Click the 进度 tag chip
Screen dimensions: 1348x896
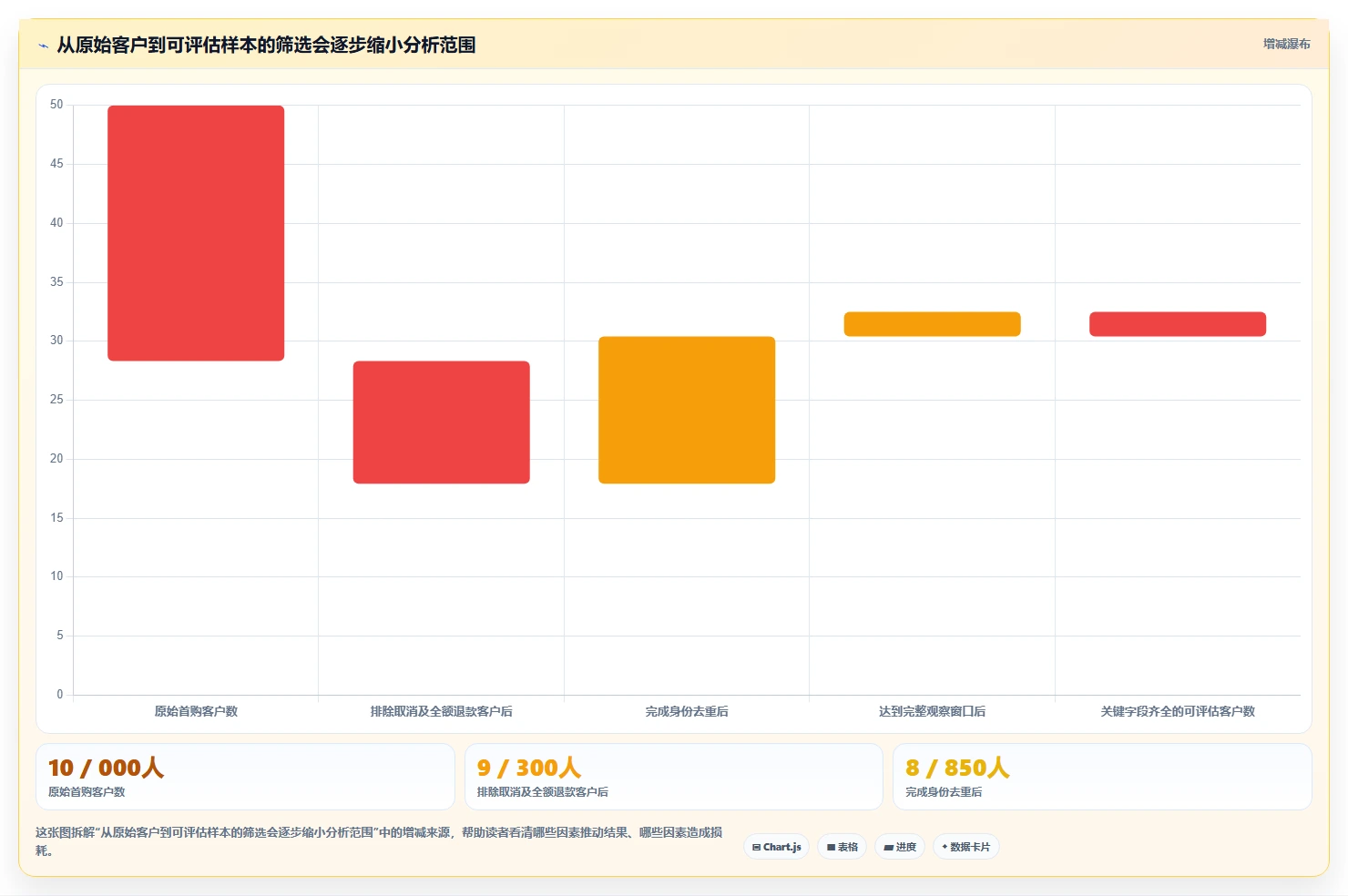tap(900, 847)
